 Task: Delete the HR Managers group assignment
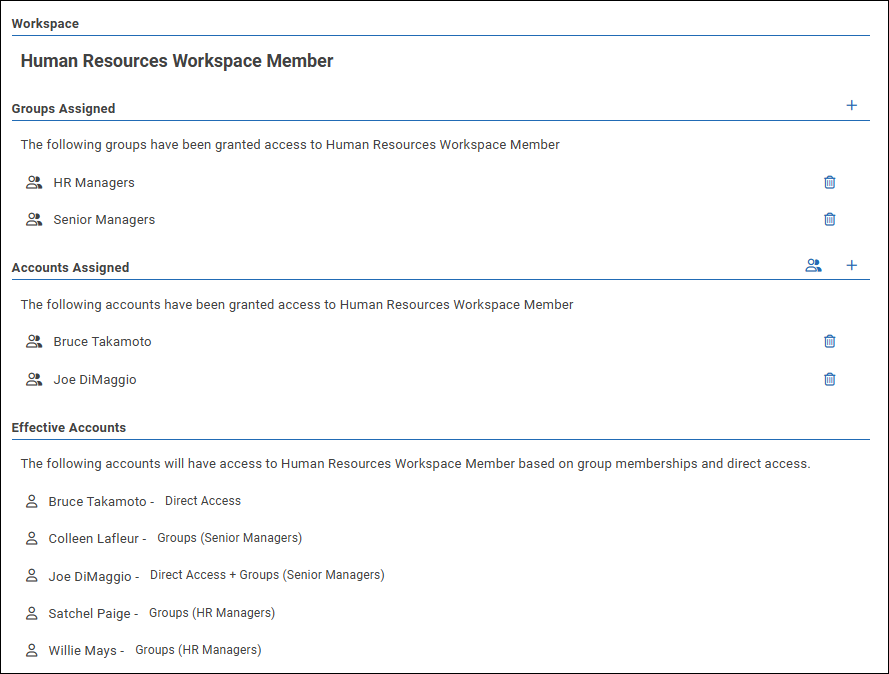pos(829,182)
